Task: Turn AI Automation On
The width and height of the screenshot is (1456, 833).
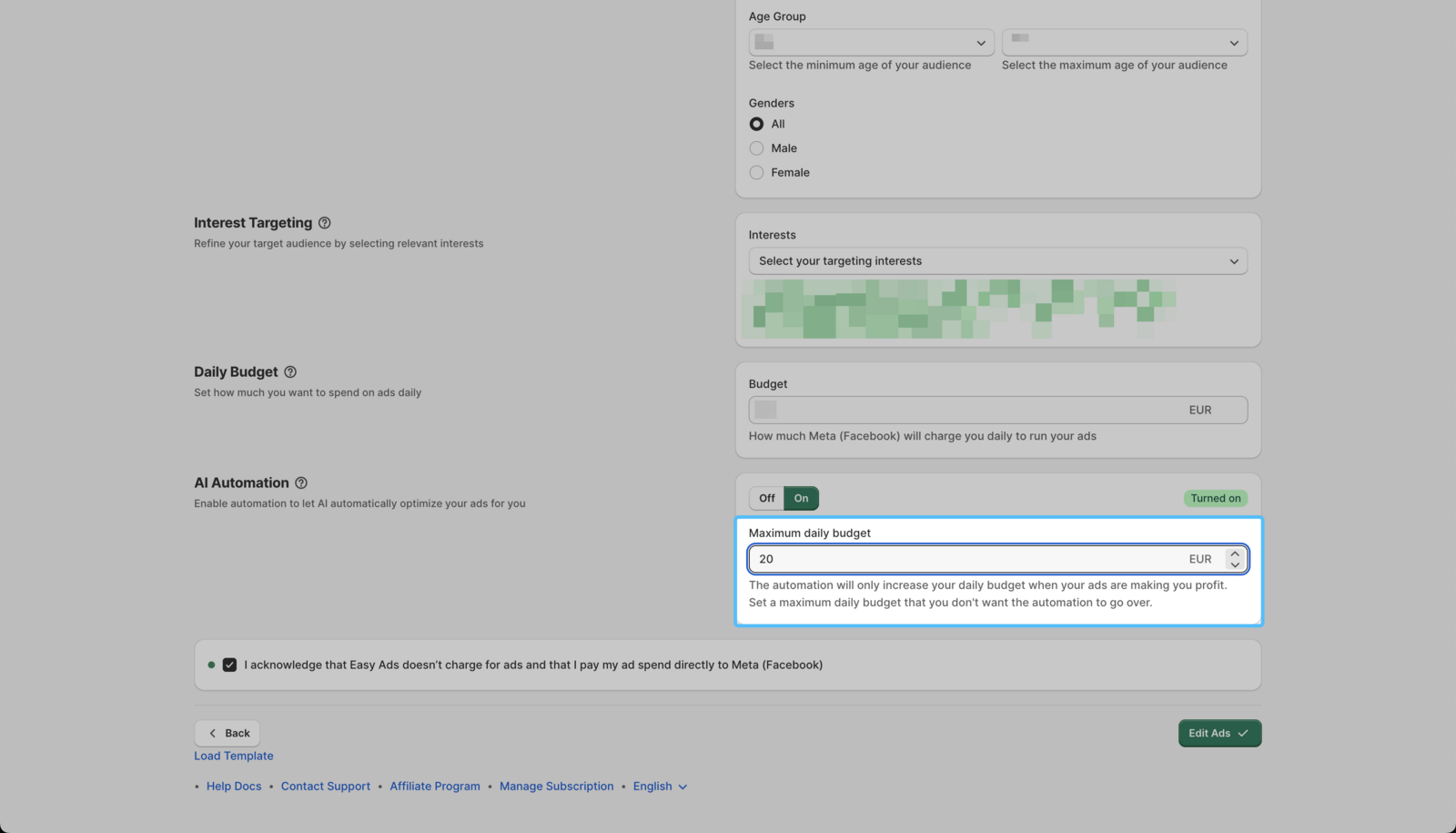Action: [801, 499]
